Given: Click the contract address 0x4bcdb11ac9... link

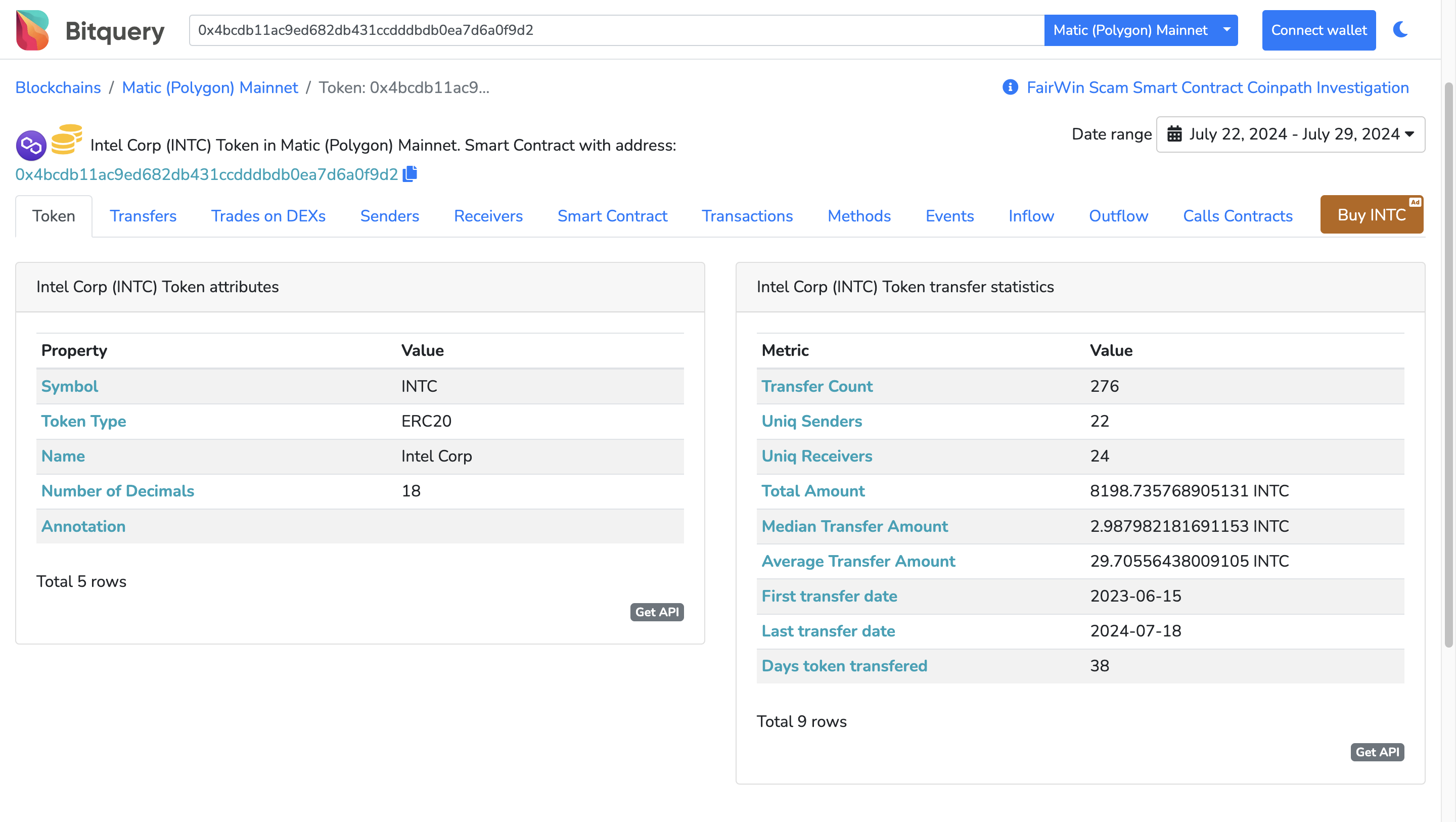Looking at the screenshot, I should 206,174.
